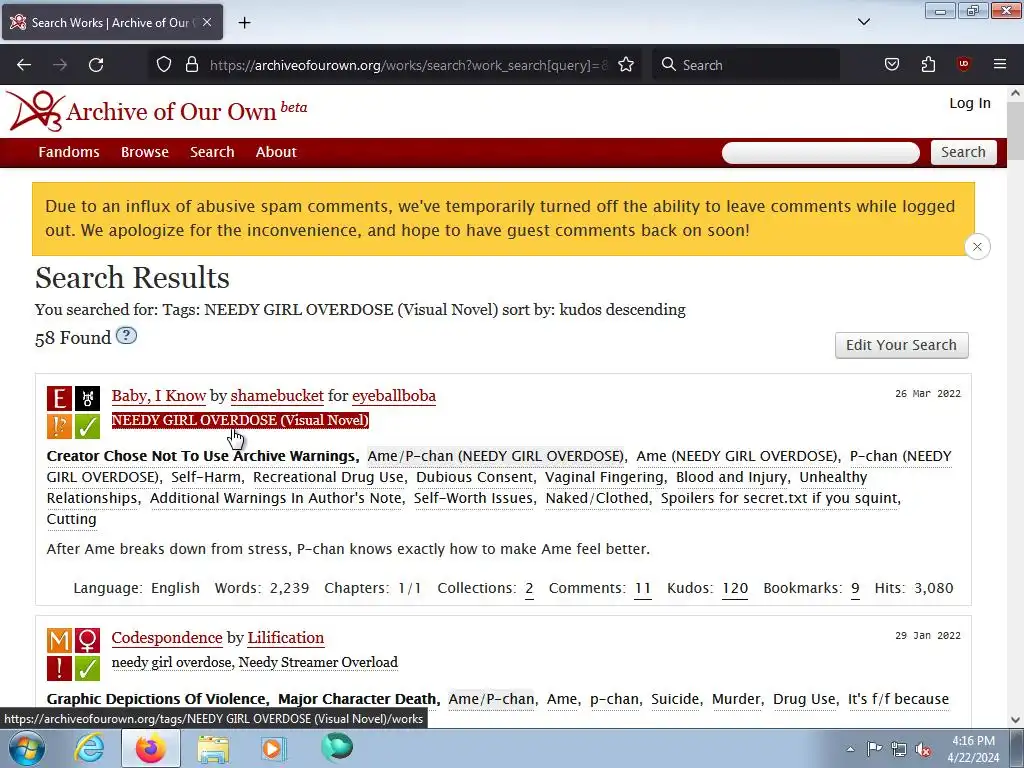This screenshot has width=1024, height=768.
Task: Open File Explorer from taskbar
Action: 213,748
